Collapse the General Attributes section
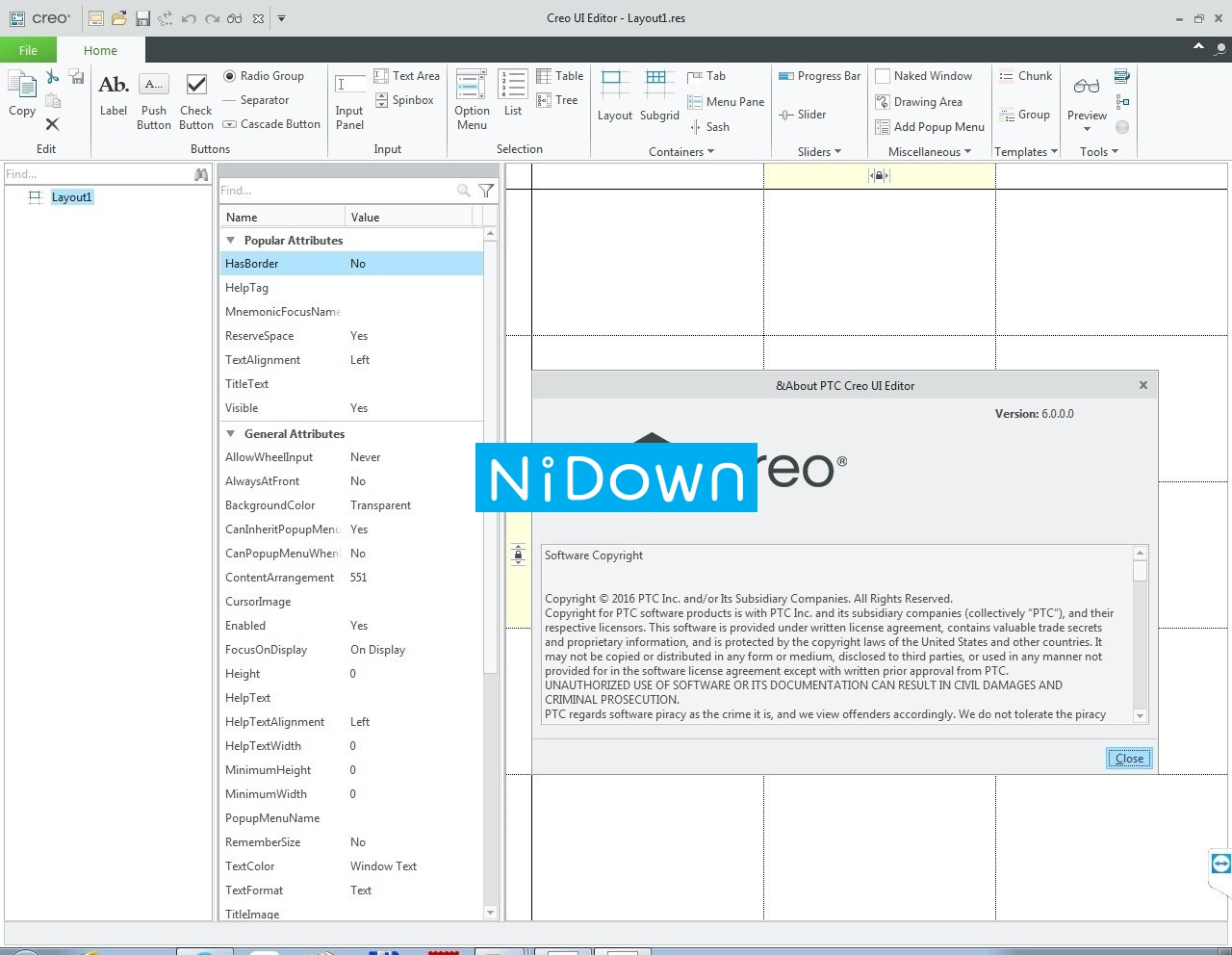Screen dimensions: 1232x955 [230, 434]
